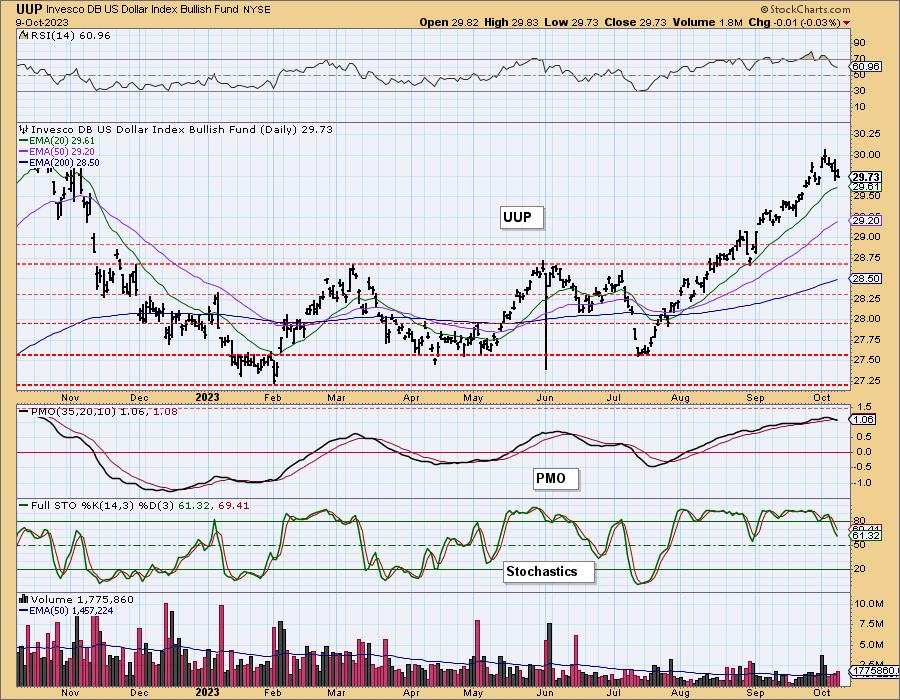Click the Volume 1,775,860 legend

[x=82, y=600]
